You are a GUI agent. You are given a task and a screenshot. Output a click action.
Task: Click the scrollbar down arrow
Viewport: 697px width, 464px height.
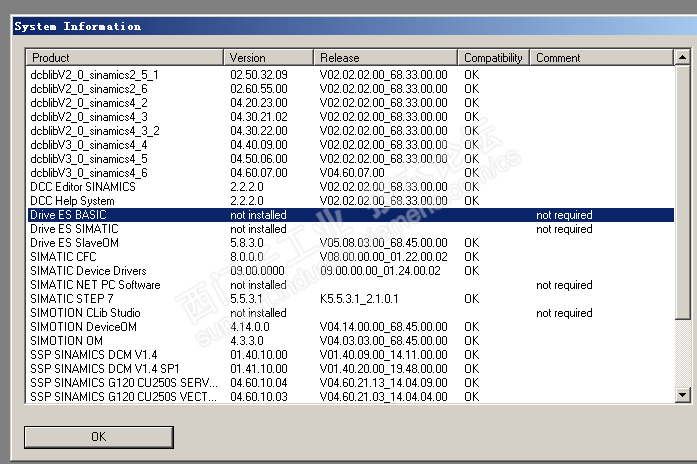[683, 395]
